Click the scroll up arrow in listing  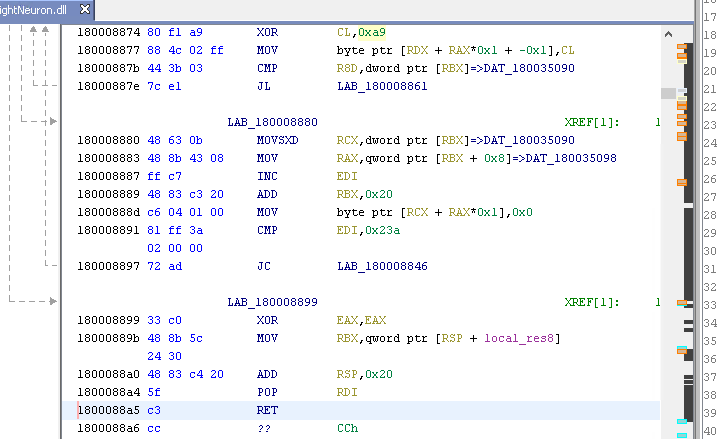(668, 34)
